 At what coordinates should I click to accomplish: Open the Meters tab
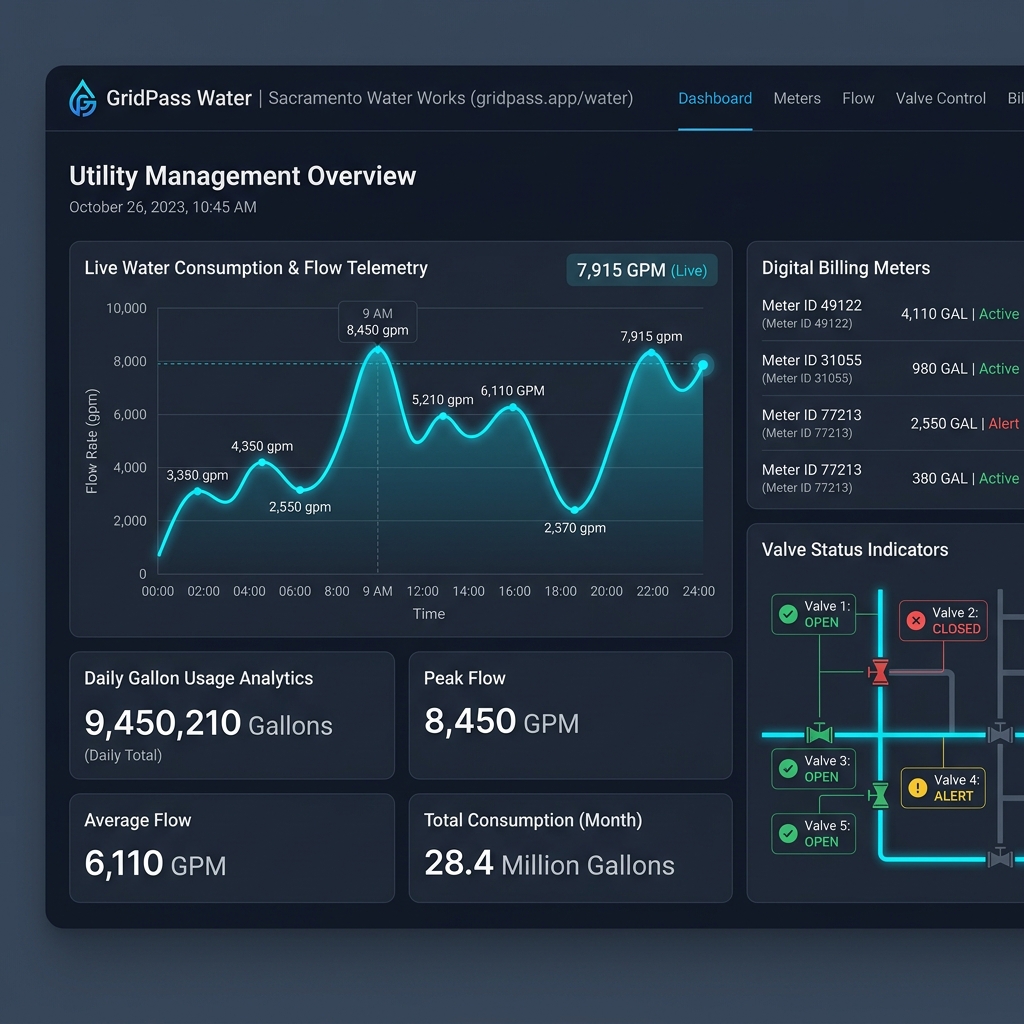coord(797,99)
